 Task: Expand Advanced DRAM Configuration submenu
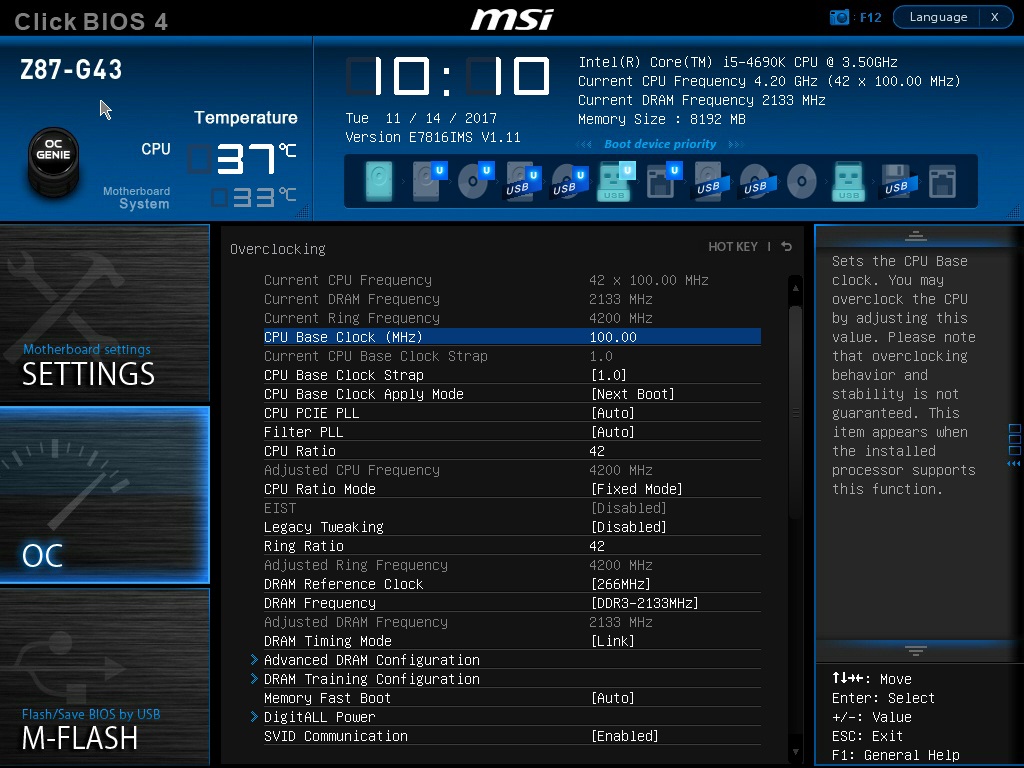click(x=505, y=660)
